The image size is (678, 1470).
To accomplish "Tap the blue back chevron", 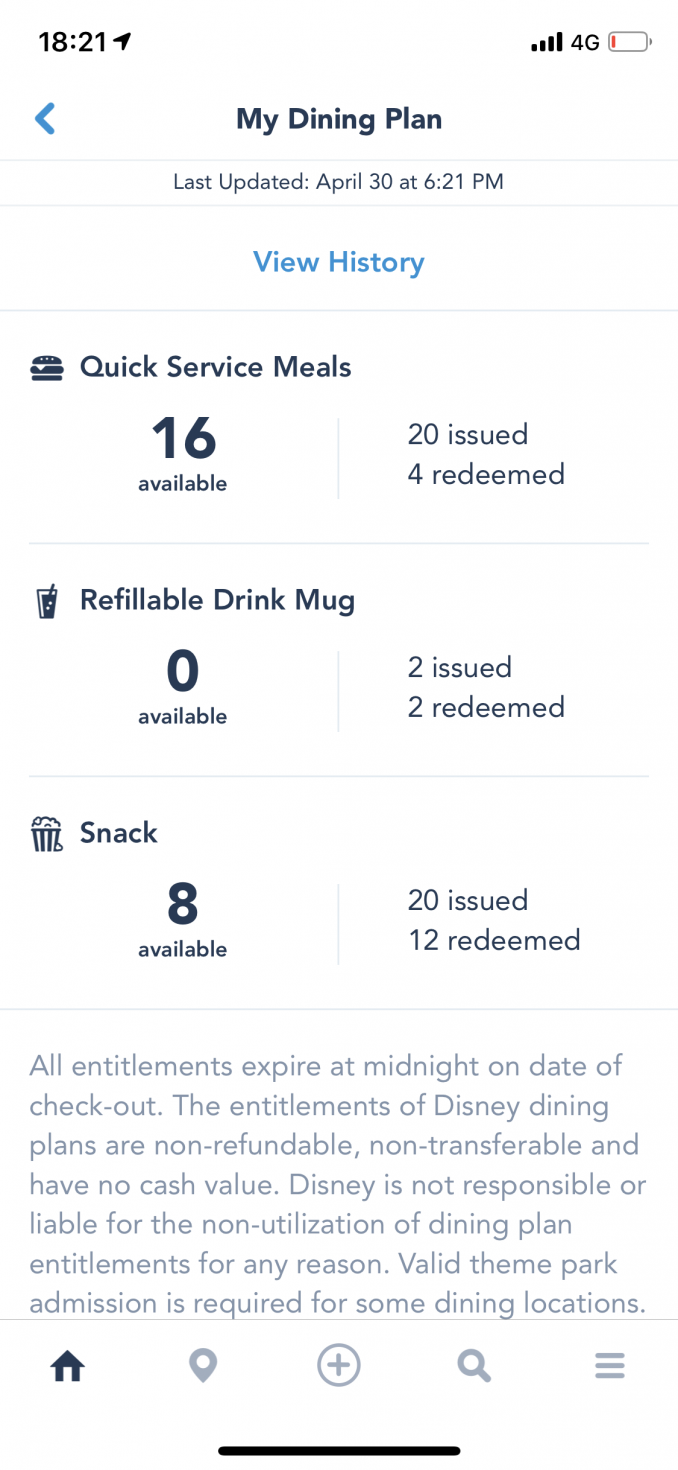I will tap(45, 118).
